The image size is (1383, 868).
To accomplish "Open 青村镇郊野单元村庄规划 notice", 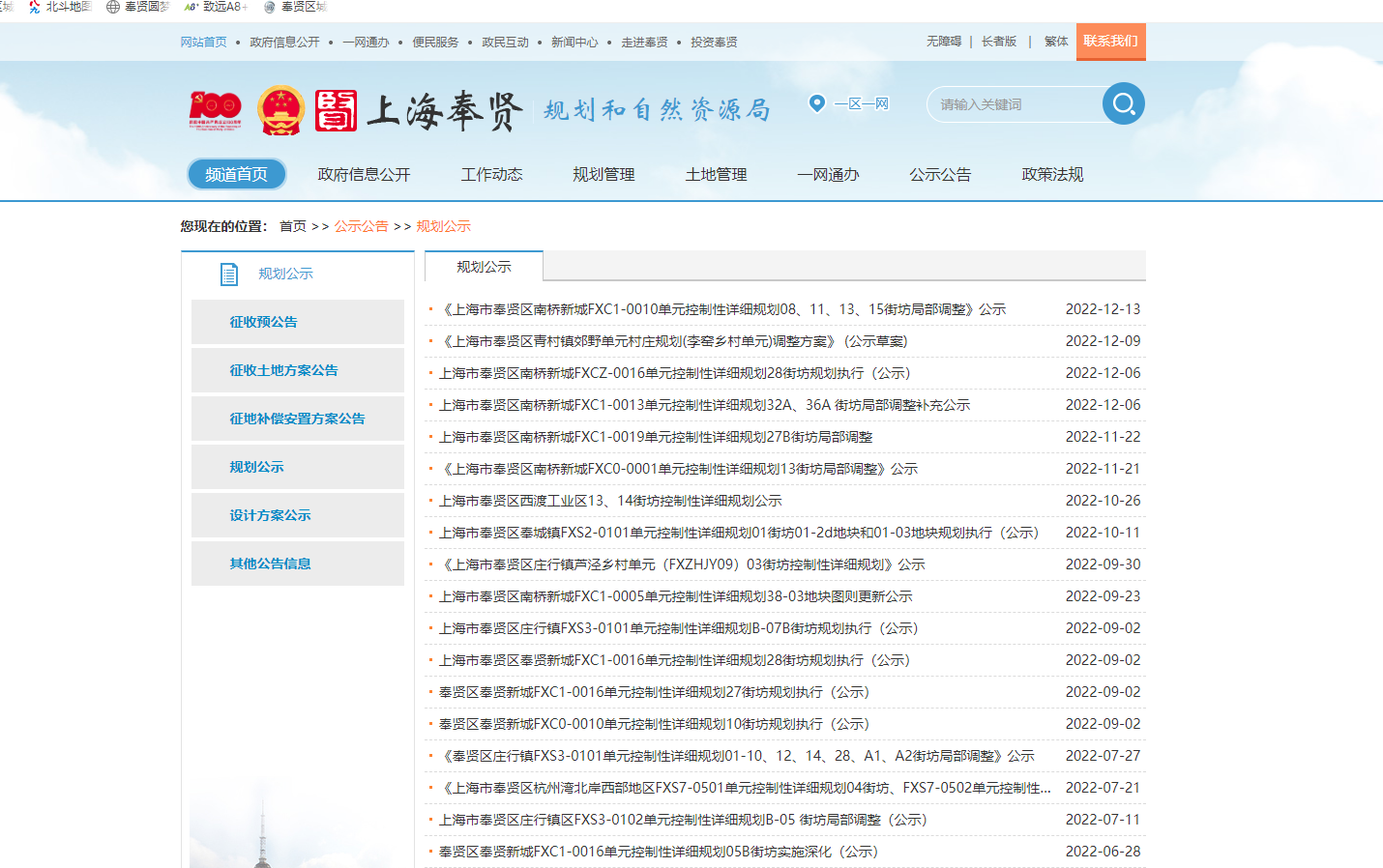I will tap(673, 341).
